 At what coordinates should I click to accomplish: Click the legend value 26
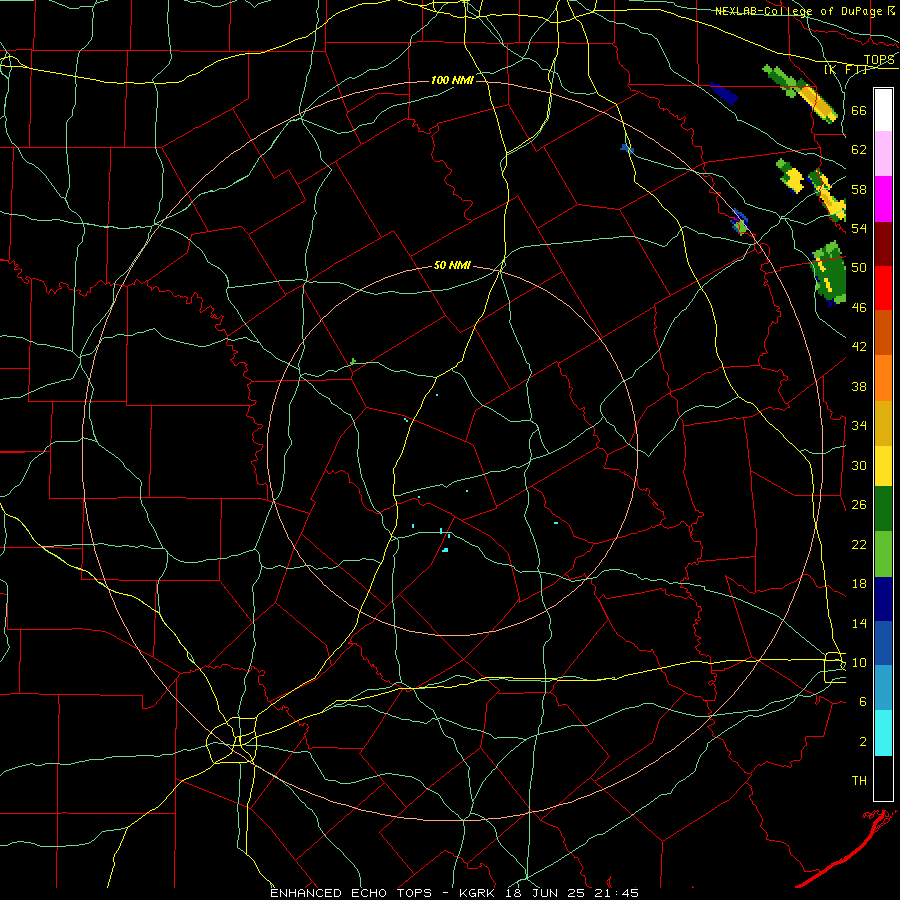[859, 505]
